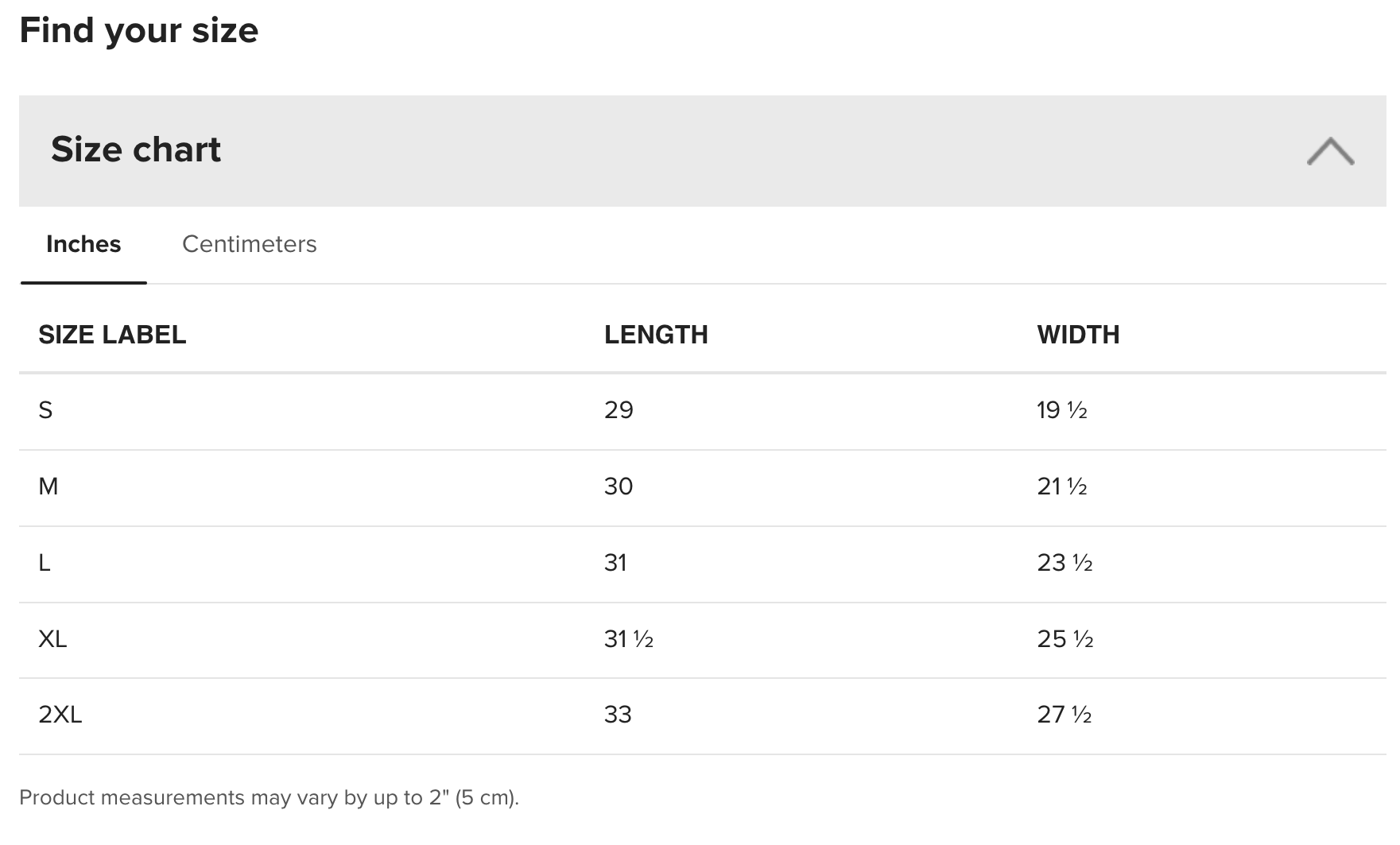The height and width of the screenshot is (845, 1400).
Task: Click the Size chart header title
Action: click(136, 149)
